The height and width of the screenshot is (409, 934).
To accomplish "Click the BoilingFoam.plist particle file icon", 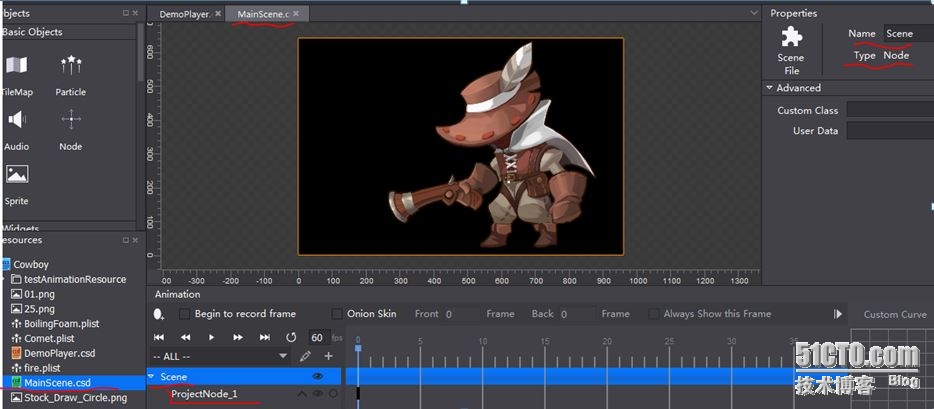I will tap(17, 324).
